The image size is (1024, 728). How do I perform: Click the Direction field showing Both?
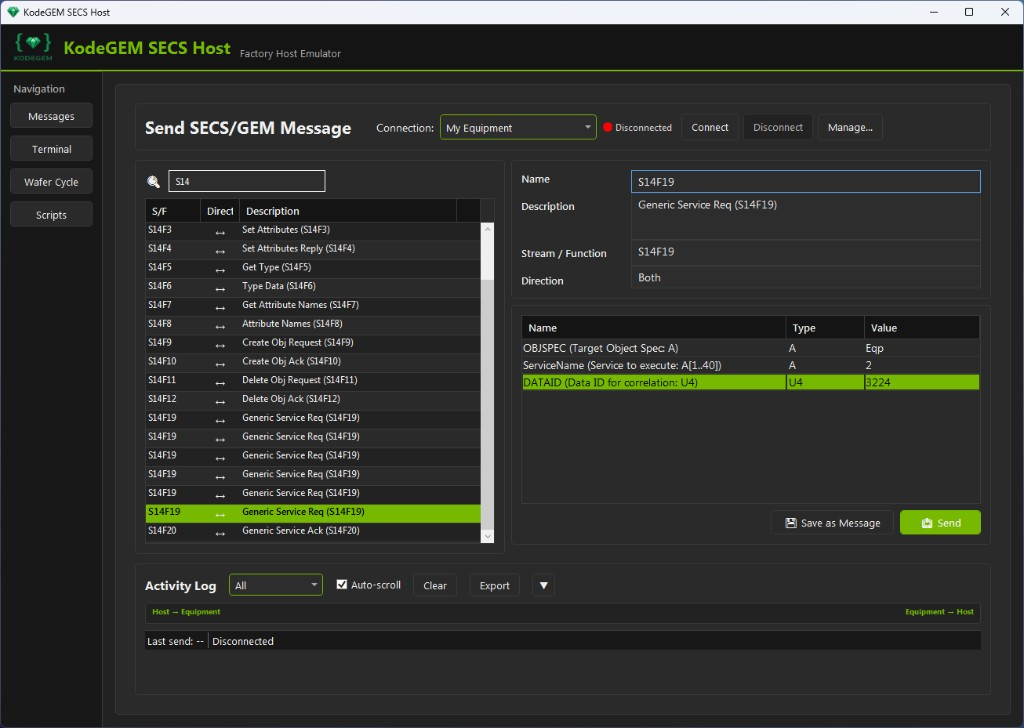[x=805, y=277]
